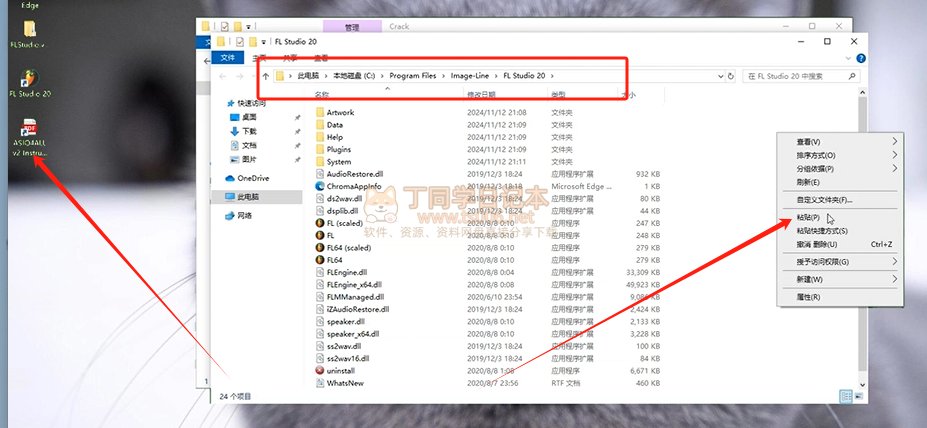
Task: Click the refresh button beside the address bar
Action: click(731, 76)
